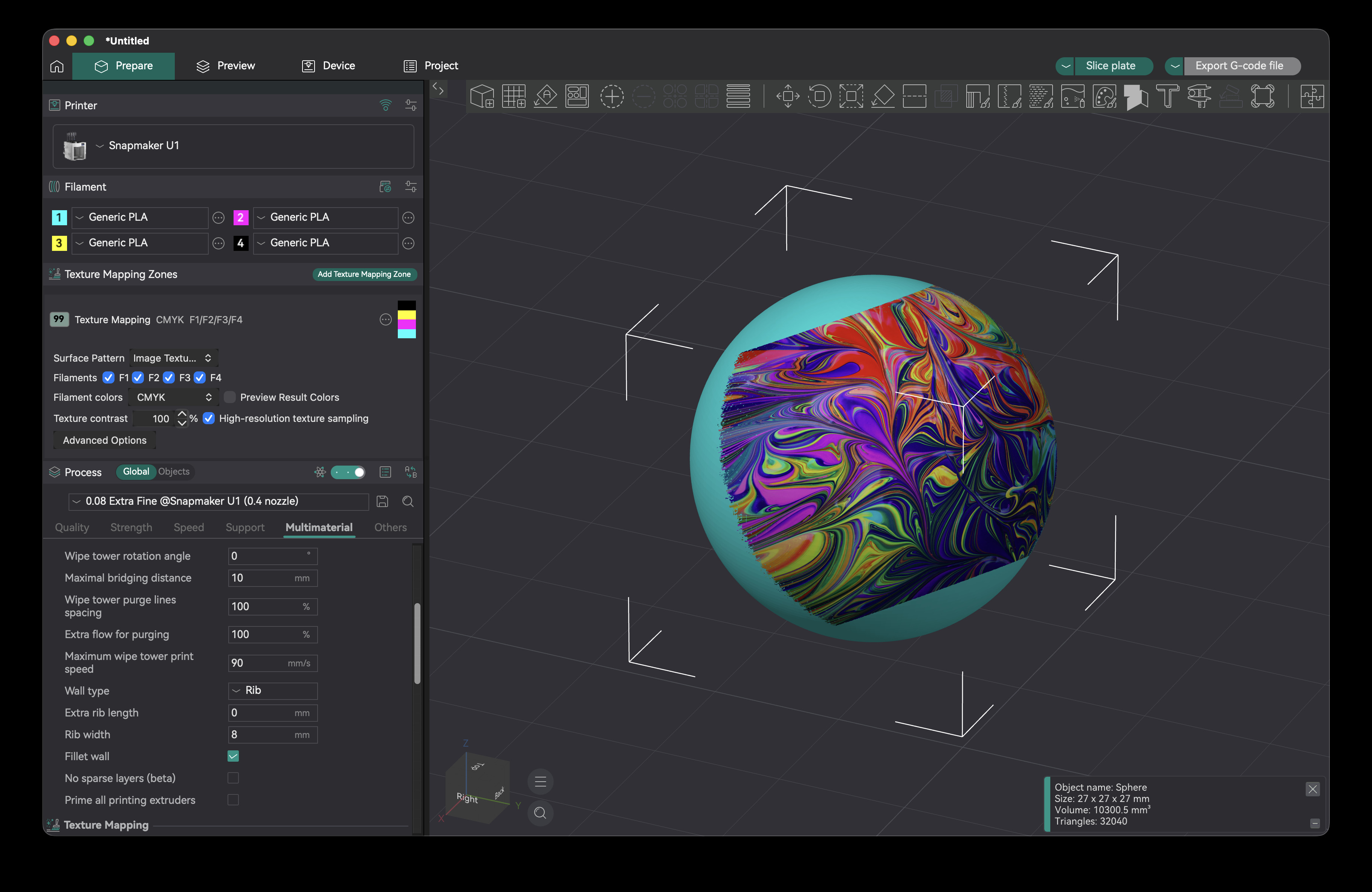Click the canvas zoom magnifier button
The height and width of the screenshot is (892, 1372).
(540, 813)
